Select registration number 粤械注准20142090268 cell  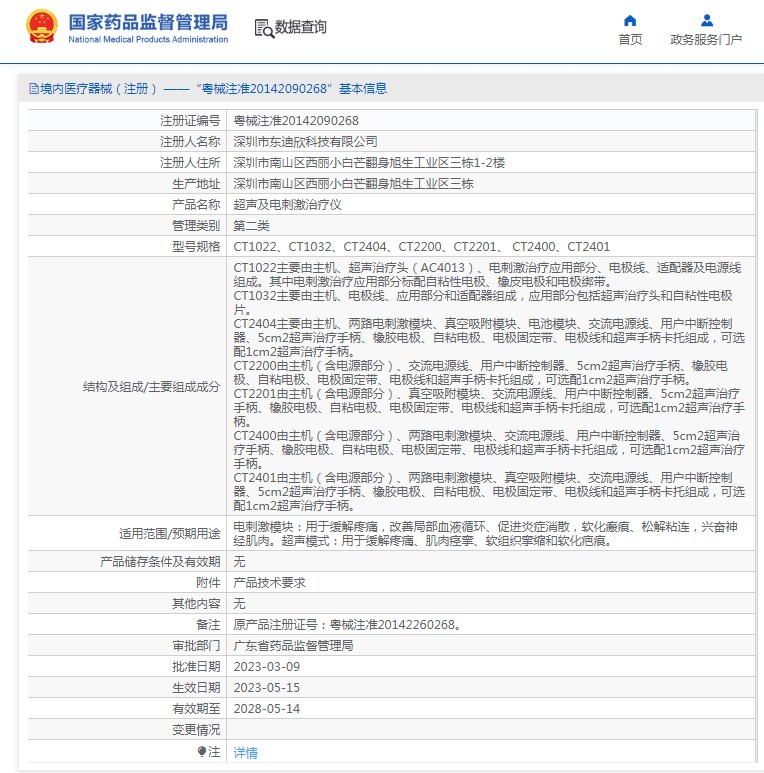[296, 121]
